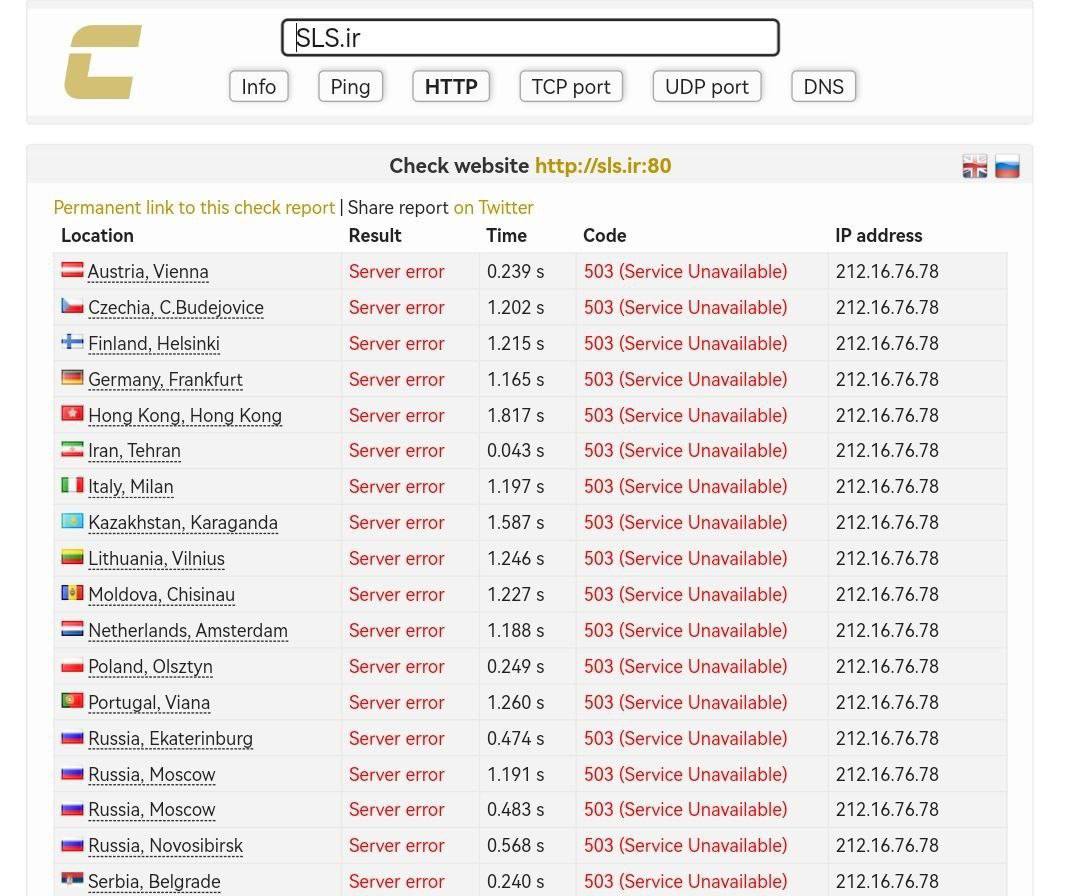Open the DNS check tab

[823, 87]
